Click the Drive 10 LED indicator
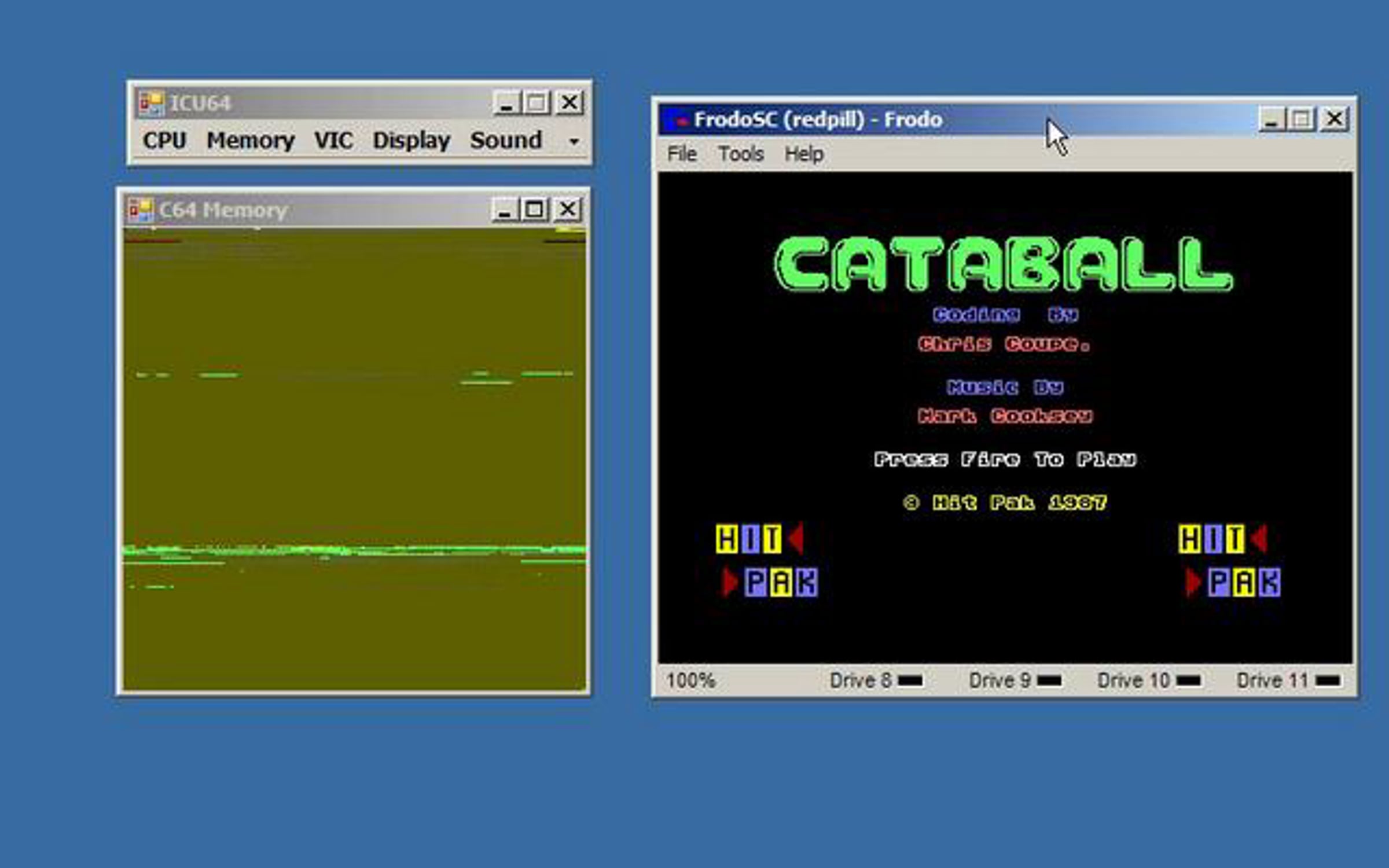1389x868 pixels. tap(1188, 681)
